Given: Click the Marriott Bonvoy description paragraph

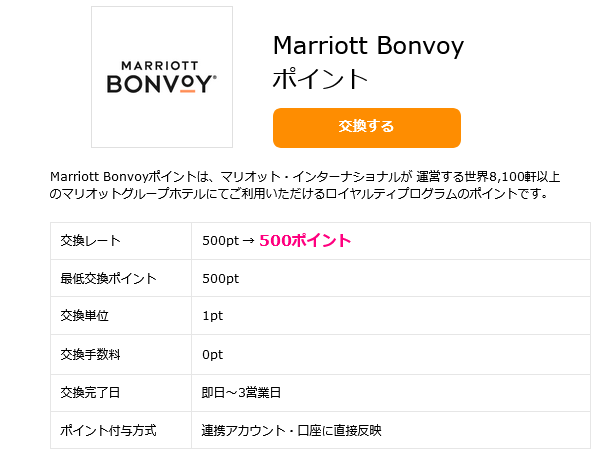Looking at the screenshot, I should (305, 185).
